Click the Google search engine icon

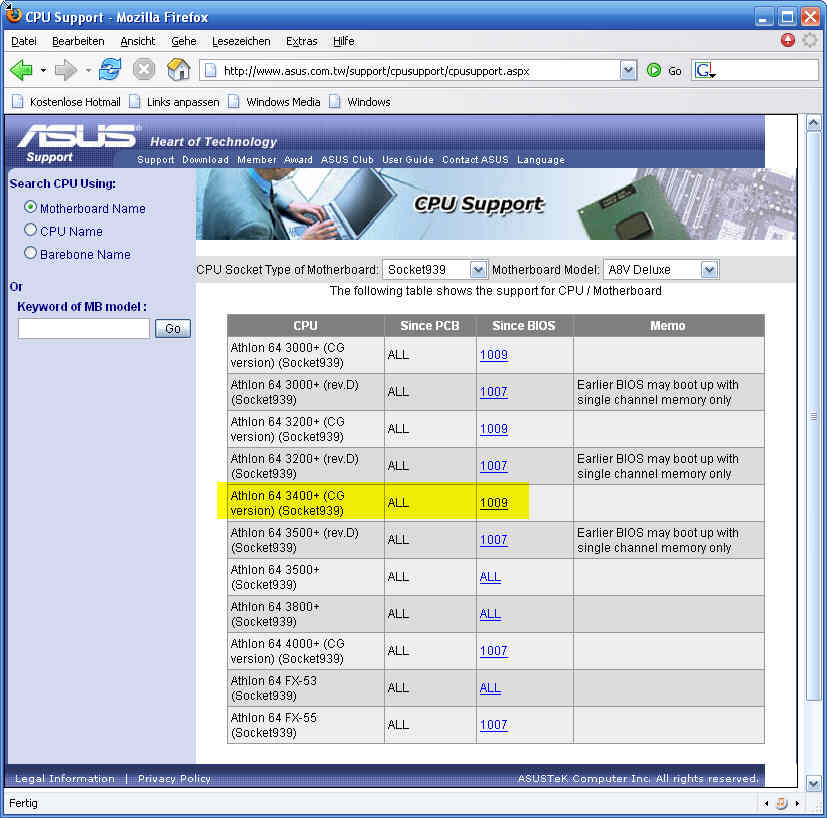pos(705,70)
